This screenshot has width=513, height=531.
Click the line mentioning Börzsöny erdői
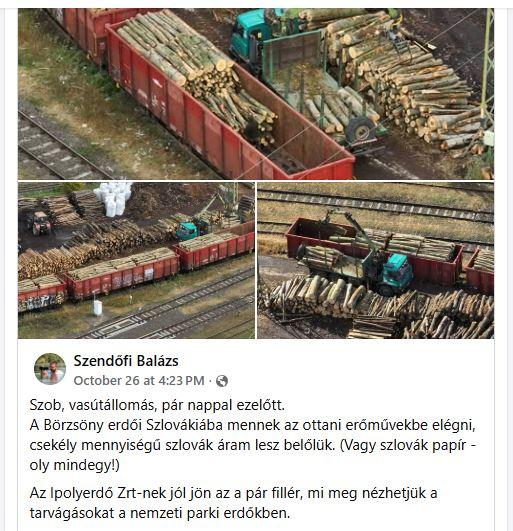253,425
